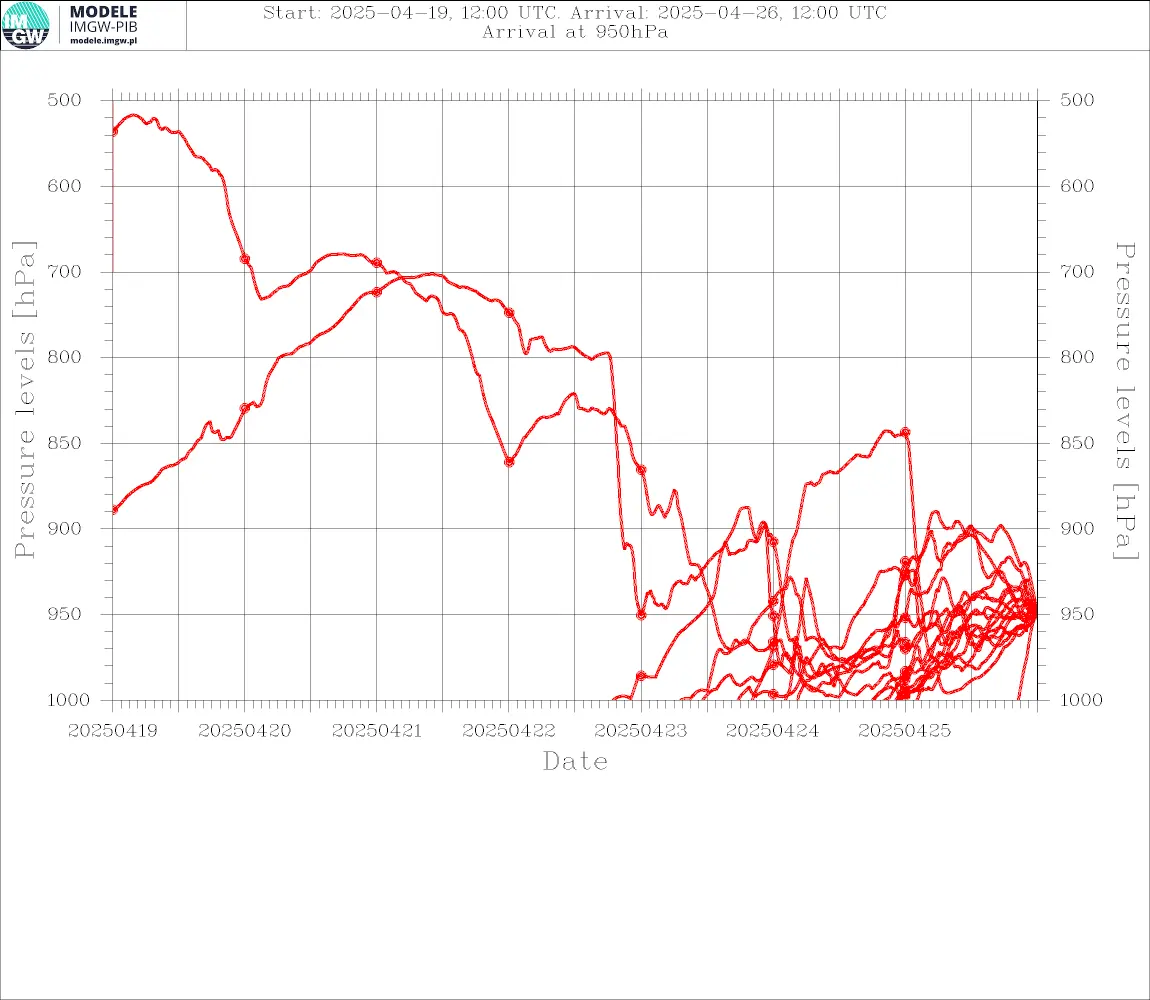1150x1000 pixels.
Task: Click trajectory marker near 907 hPa on 20250424
Action: [x=773, y=541]
